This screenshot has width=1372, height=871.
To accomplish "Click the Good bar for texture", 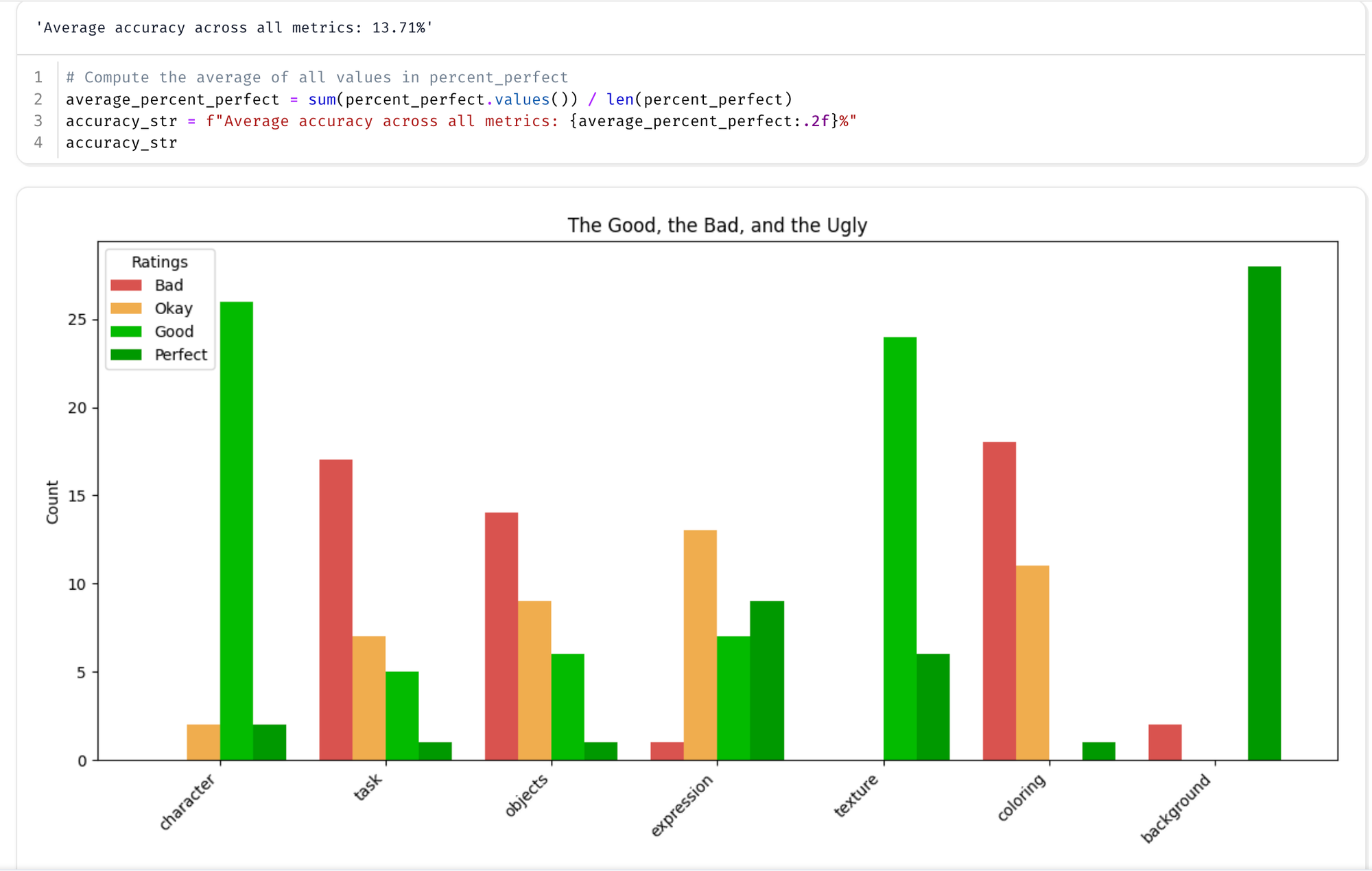I will tap(899, 549).
